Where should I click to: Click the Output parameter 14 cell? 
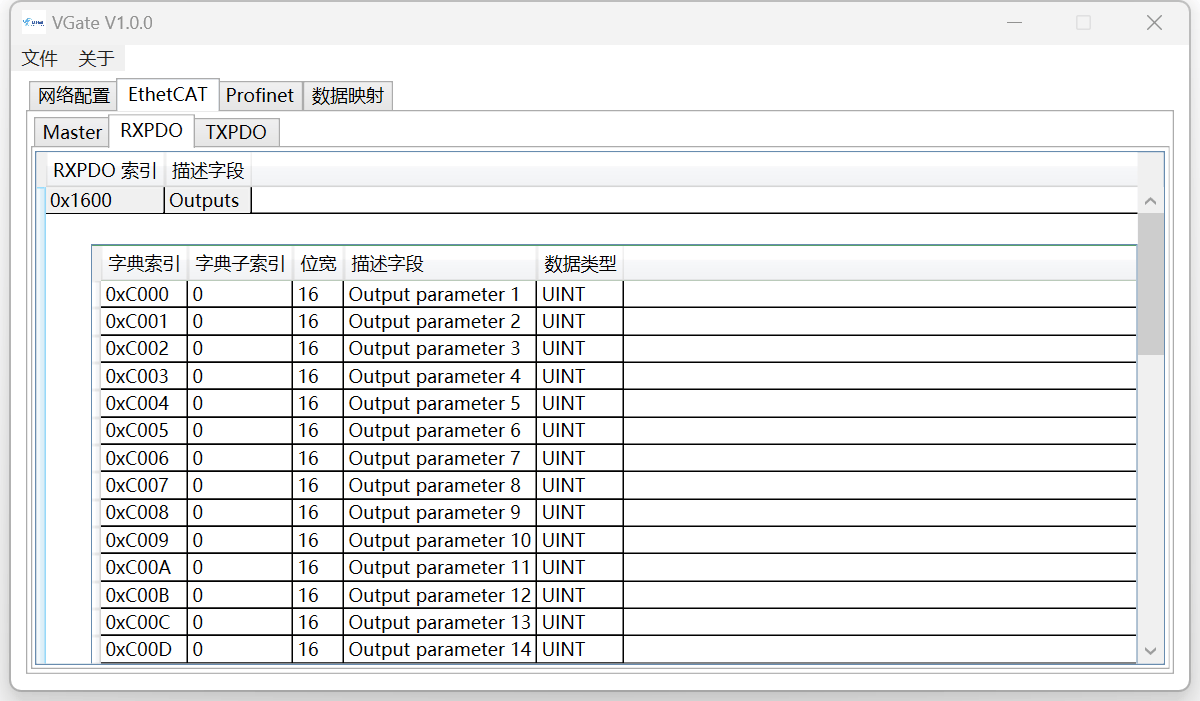pyautogui.click(x=440, y=649)
